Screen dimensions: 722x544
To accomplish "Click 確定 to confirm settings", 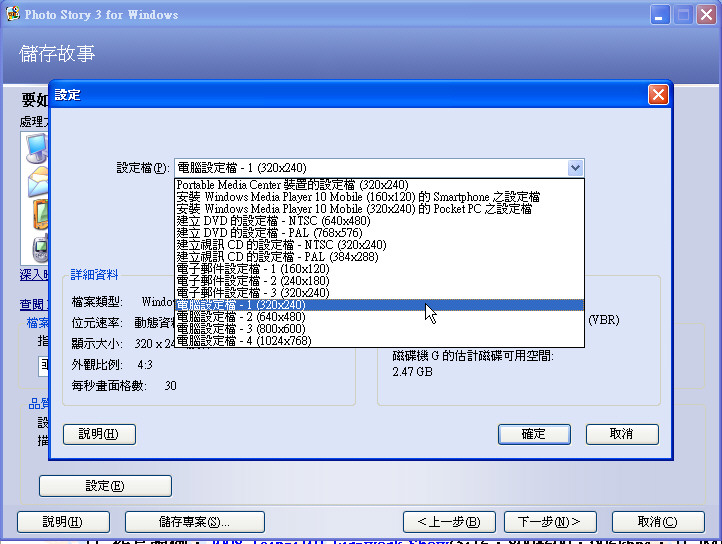I will (x=534, y=434).
